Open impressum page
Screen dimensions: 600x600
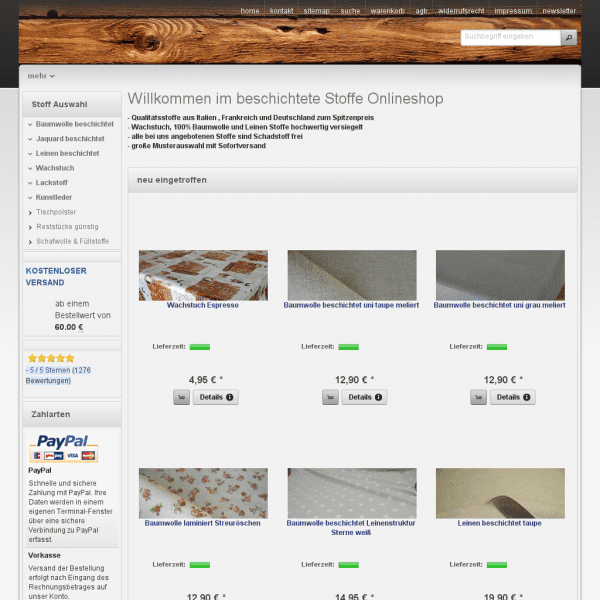[x=513, y=11]
